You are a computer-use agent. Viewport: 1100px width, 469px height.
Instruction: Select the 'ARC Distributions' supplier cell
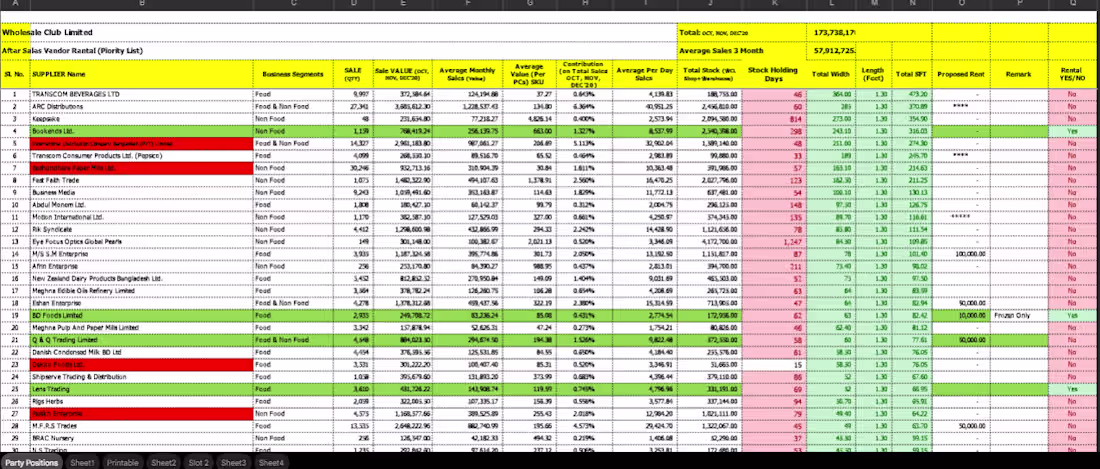(x=141, y=106)
